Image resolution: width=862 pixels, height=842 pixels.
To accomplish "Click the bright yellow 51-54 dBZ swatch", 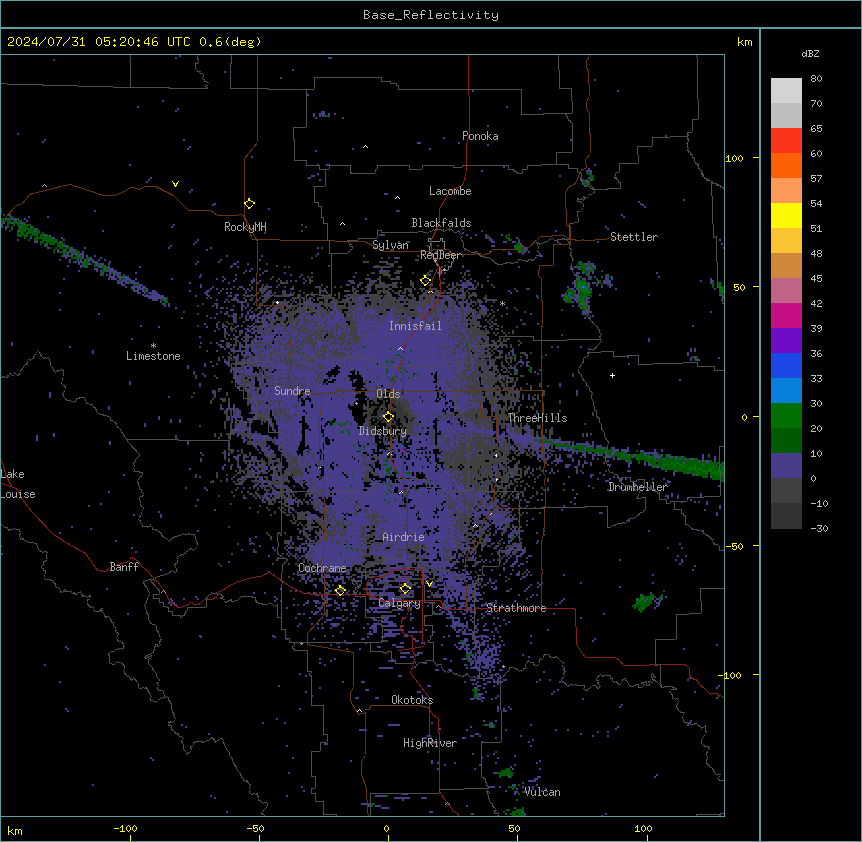I will tap(786, 215).
